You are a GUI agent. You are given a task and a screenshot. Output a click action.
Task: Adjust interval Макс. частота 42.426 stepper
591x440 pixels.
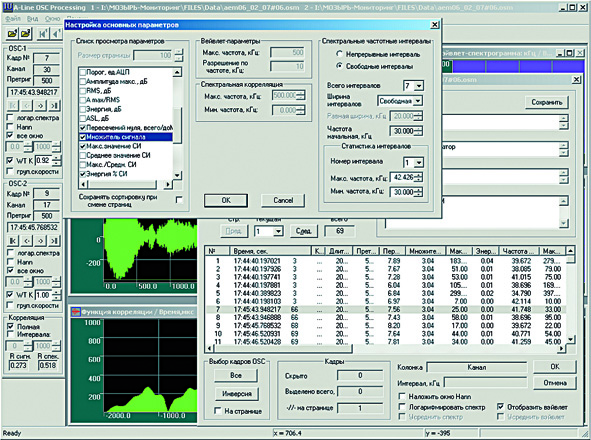click(x=418, y=177)
